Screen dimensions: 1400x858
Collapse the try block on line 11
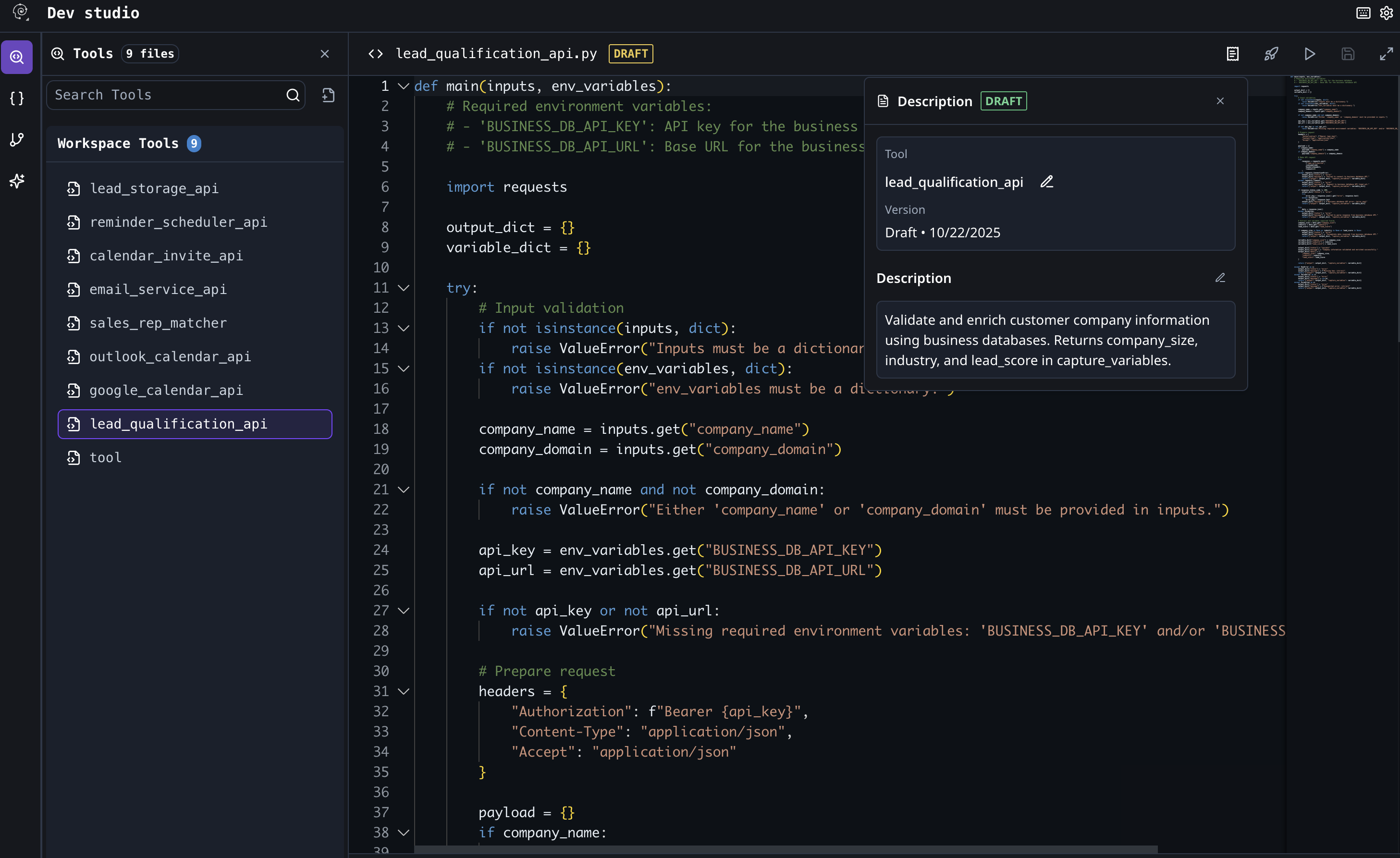(x=404, y=288)
